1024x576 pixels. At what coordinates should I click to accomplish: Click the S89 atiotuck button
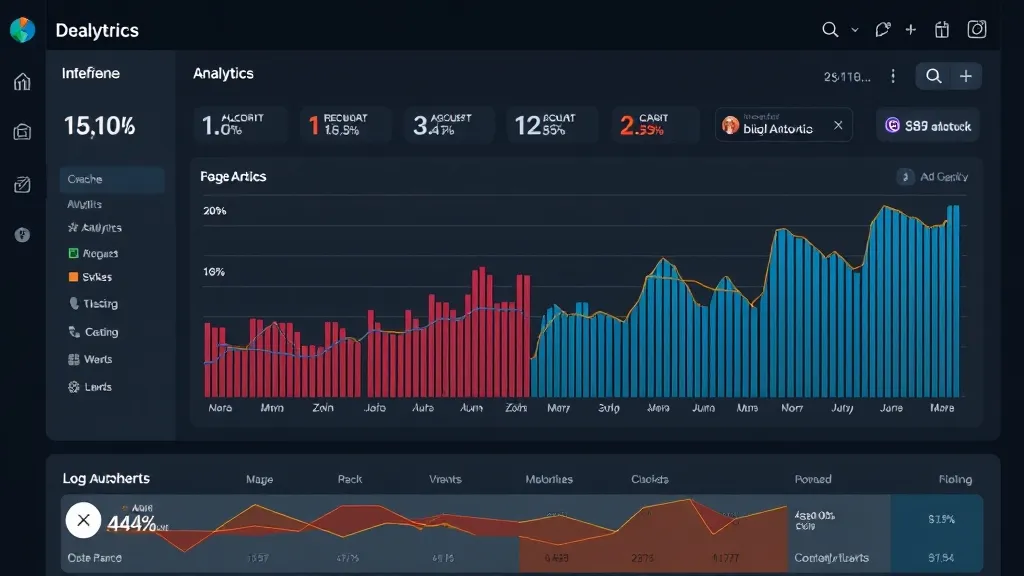click(x=928, y=125)
